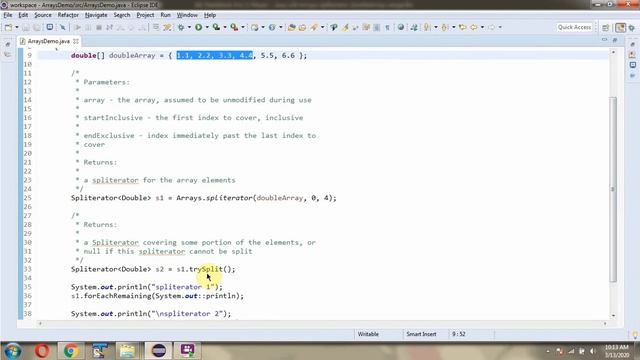Click the horizontal scrollbar right arrow

click(x=605, y=323)
